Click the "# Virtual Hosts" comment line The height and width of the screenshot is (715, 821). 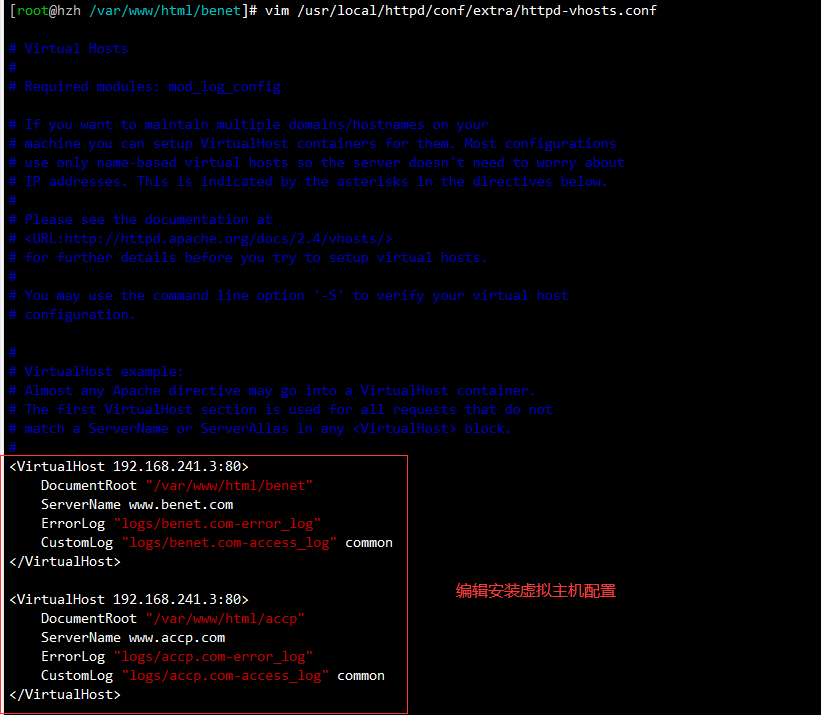69,49
